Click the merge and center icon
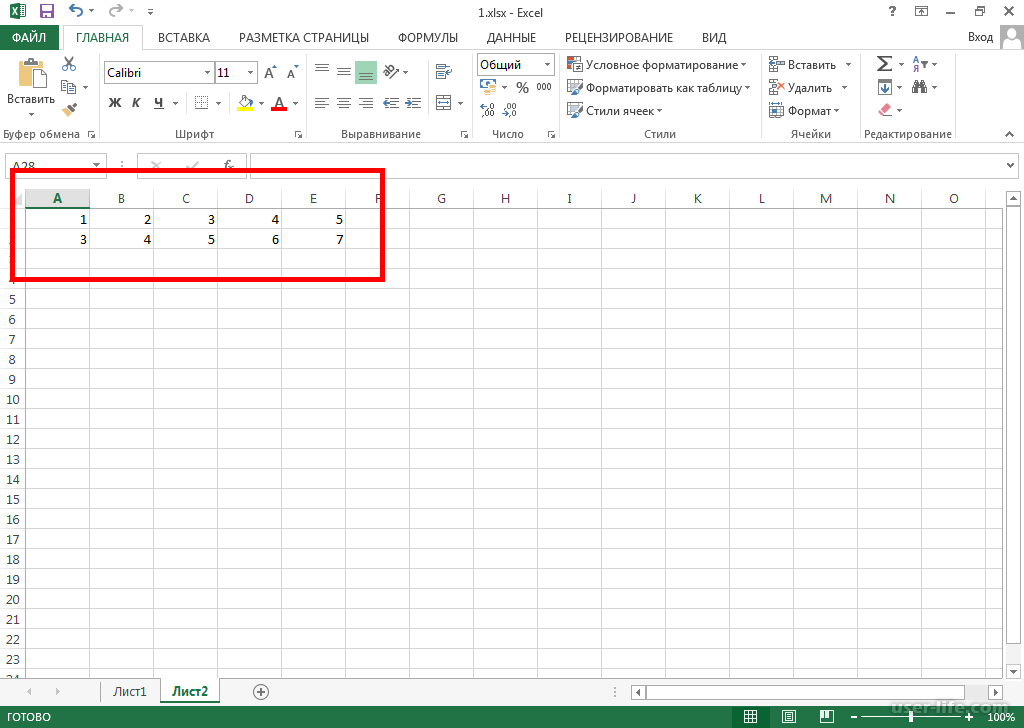 pos(443,103)
